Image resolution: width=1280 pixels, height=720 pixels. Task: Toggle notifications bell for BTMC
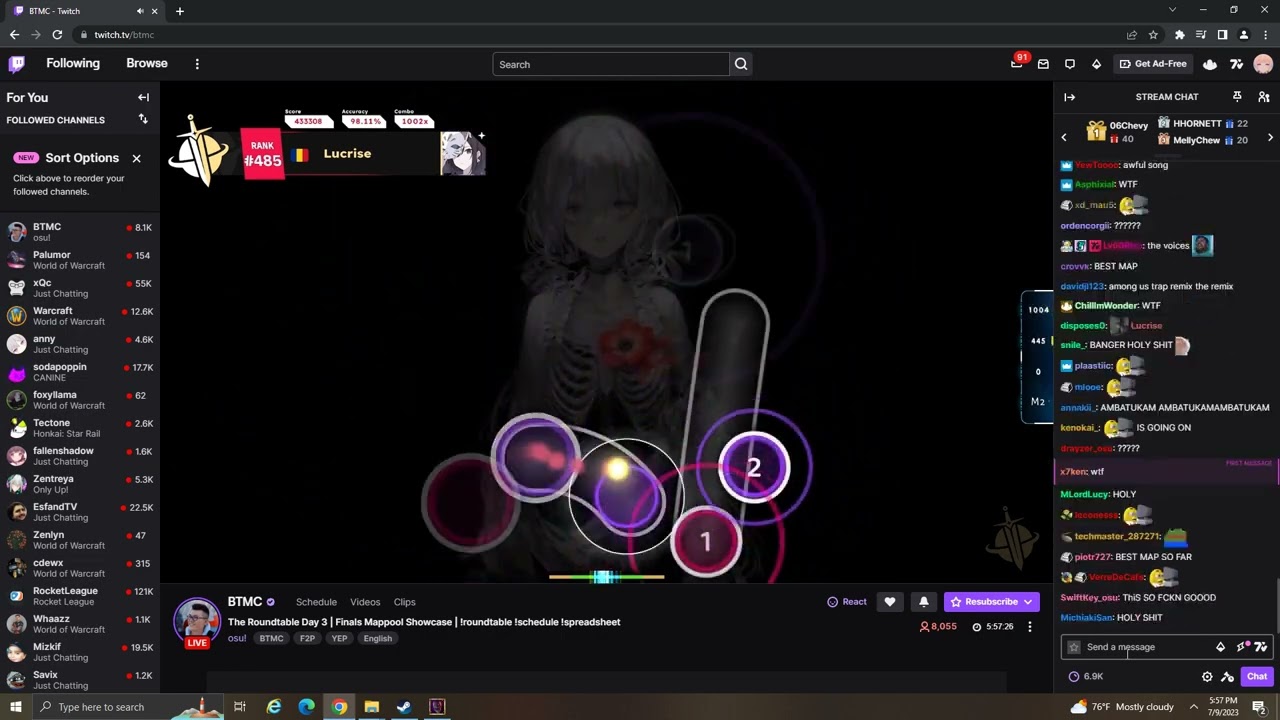point(923,602)
